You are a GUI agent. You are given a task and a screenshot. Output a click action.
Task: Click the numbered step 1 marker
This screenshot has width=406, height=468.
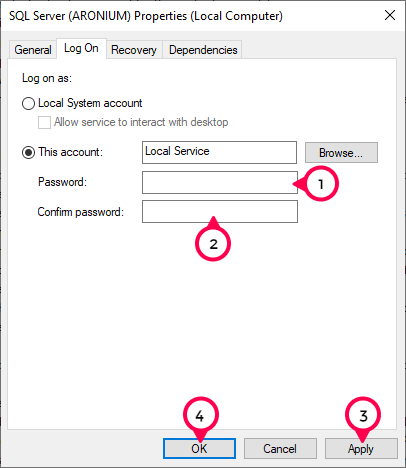click(x=321, y=184)
